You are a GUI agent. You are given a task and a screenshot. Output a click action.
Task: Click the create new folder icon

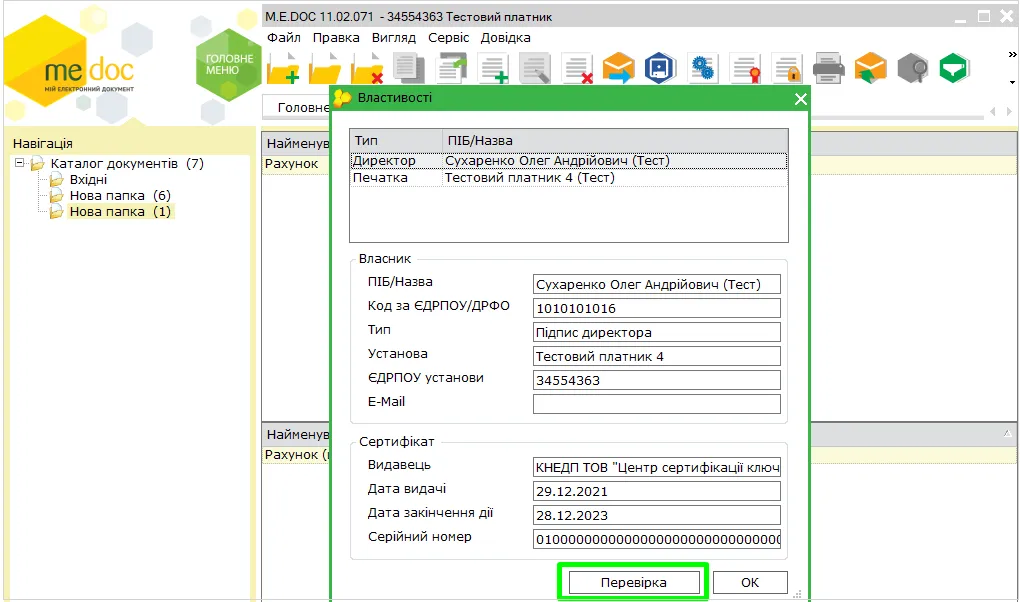(x=284, y=69)
